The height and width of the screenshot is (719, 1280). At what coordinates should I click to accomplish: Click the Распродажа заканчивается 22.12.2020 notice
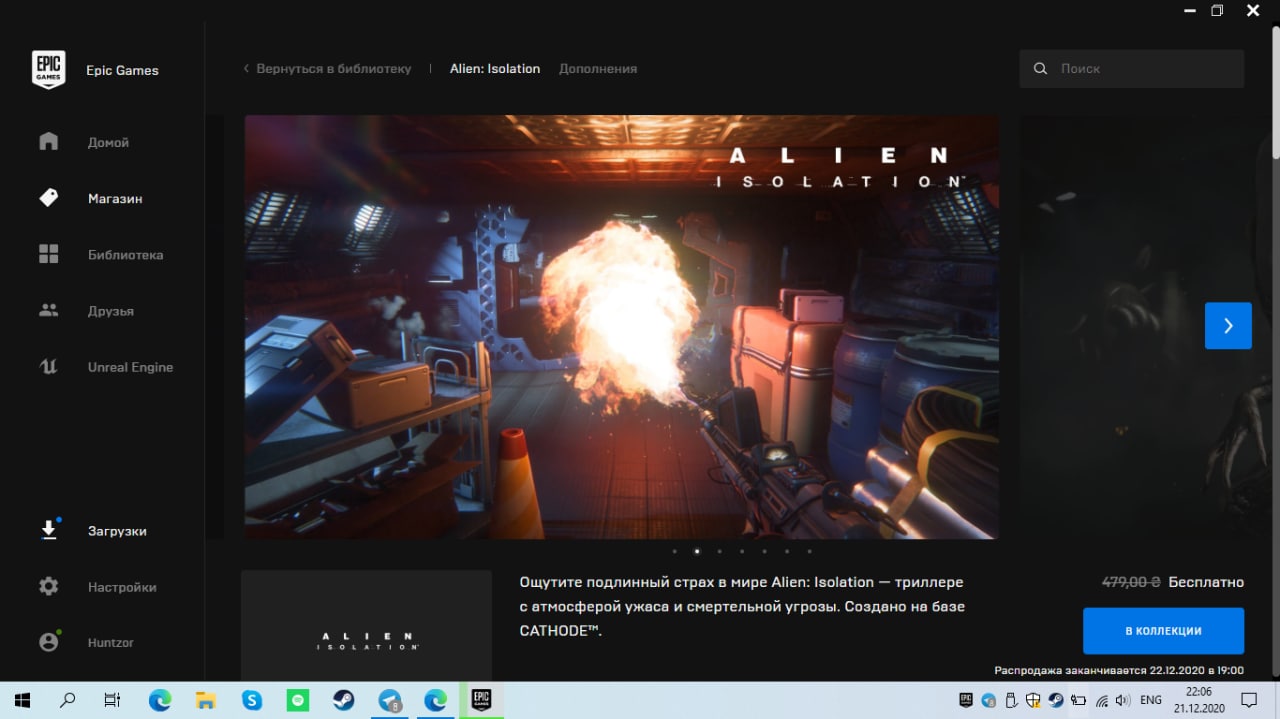click(1119, 670)
